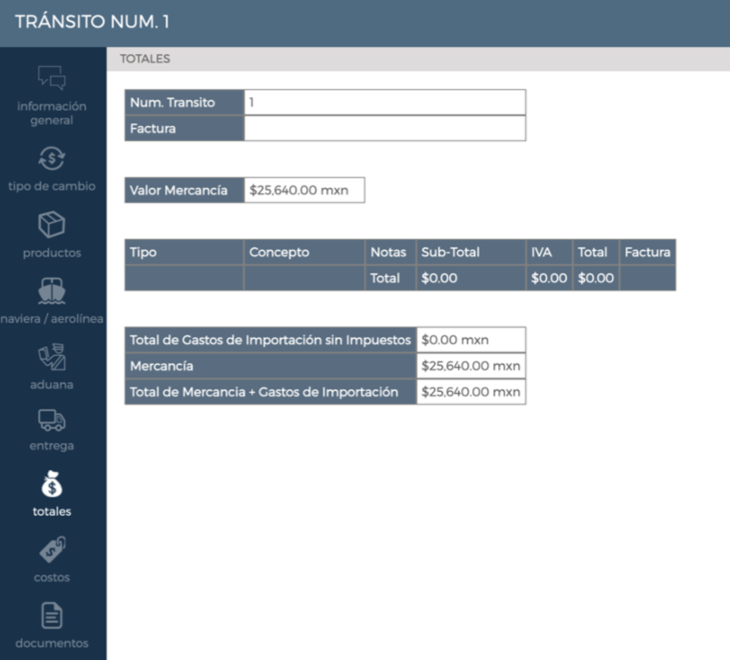Select the tipo de cambio currency exchange icon

(51, 158)
